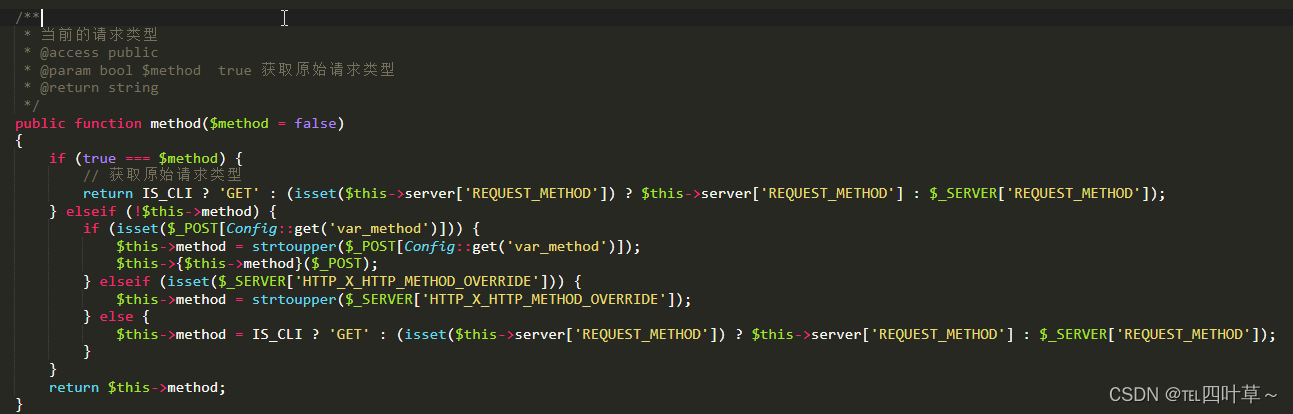Click 'var_method' on the strtoupper($_POST line
This screenshot has width=1293, height=414.
(556, 246)
